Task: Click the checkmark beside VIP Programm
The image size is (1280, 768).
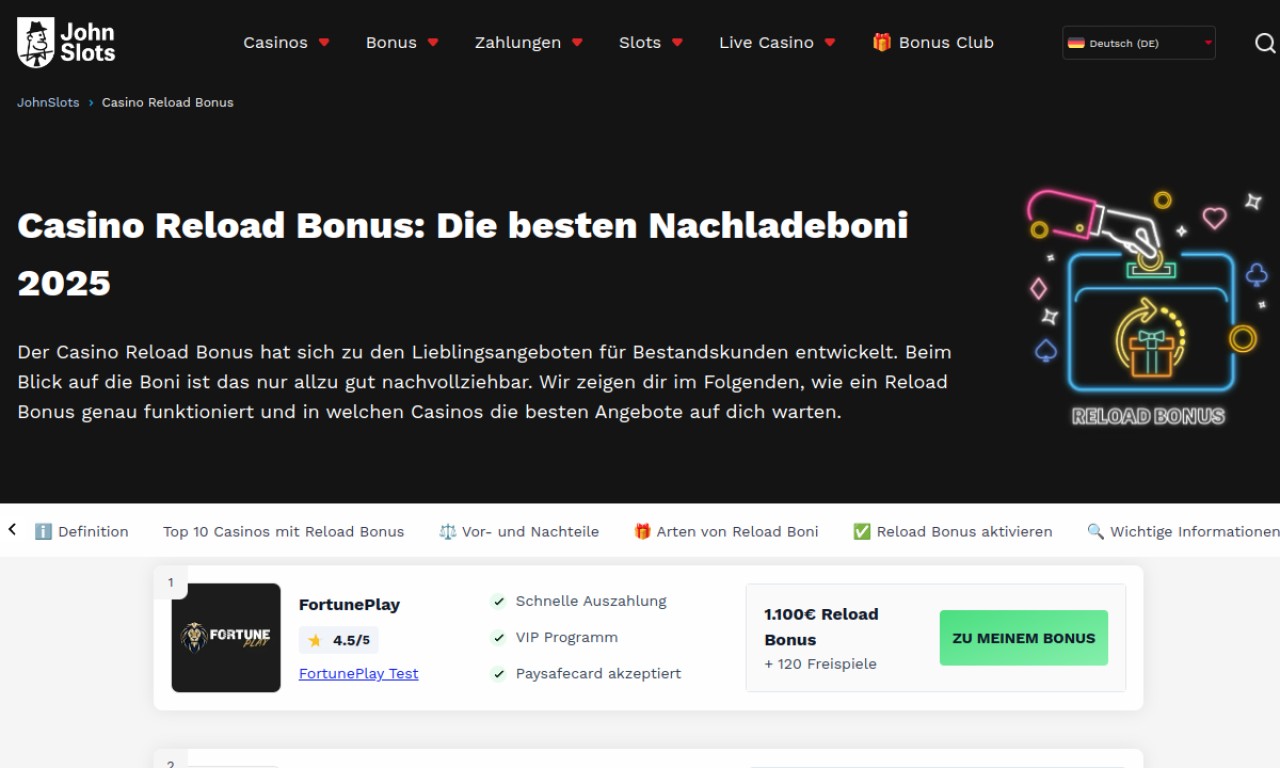Action: (498, 638)
